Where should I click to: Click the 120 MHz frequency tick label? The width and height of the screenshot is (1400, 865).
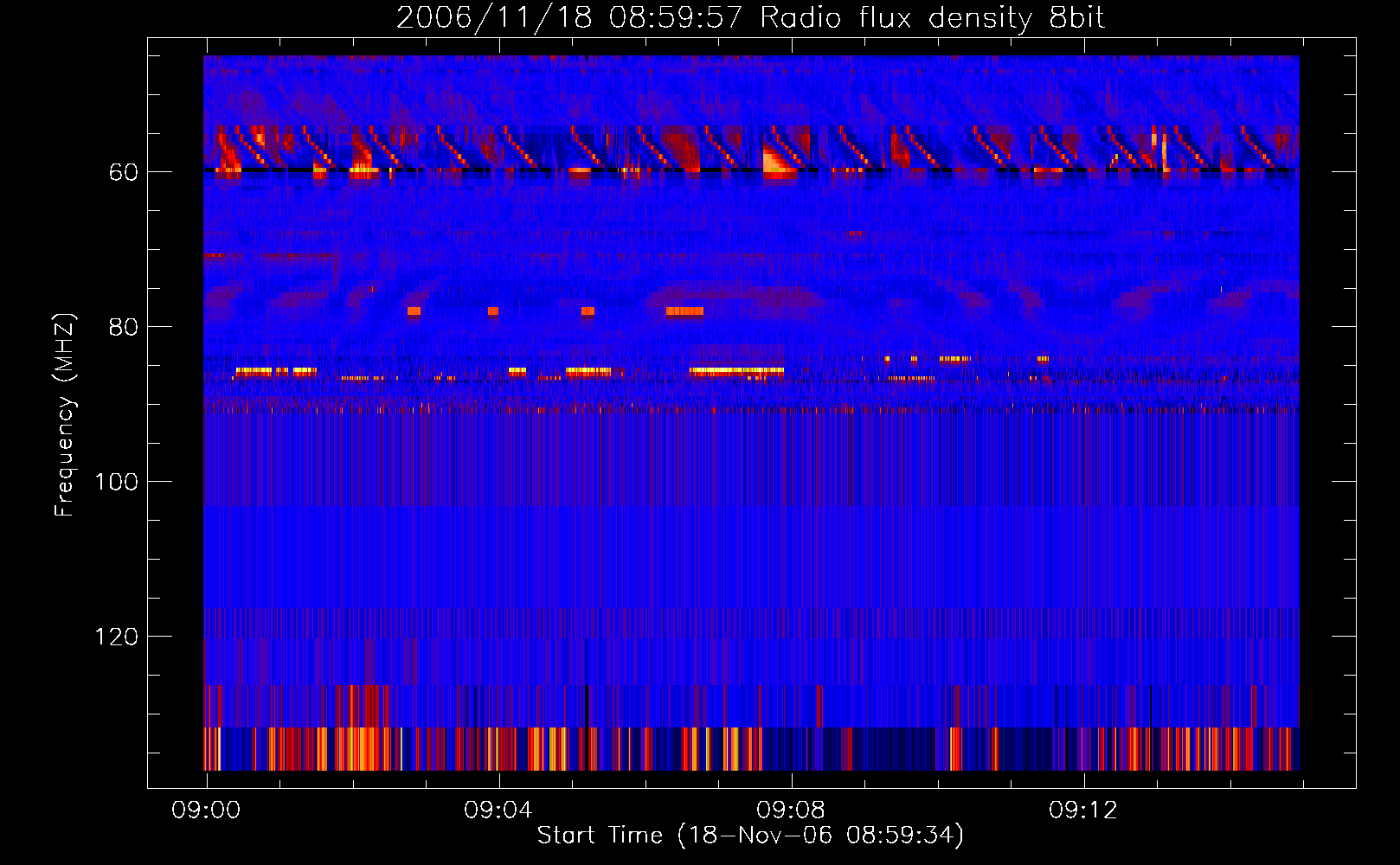point(116,638)
